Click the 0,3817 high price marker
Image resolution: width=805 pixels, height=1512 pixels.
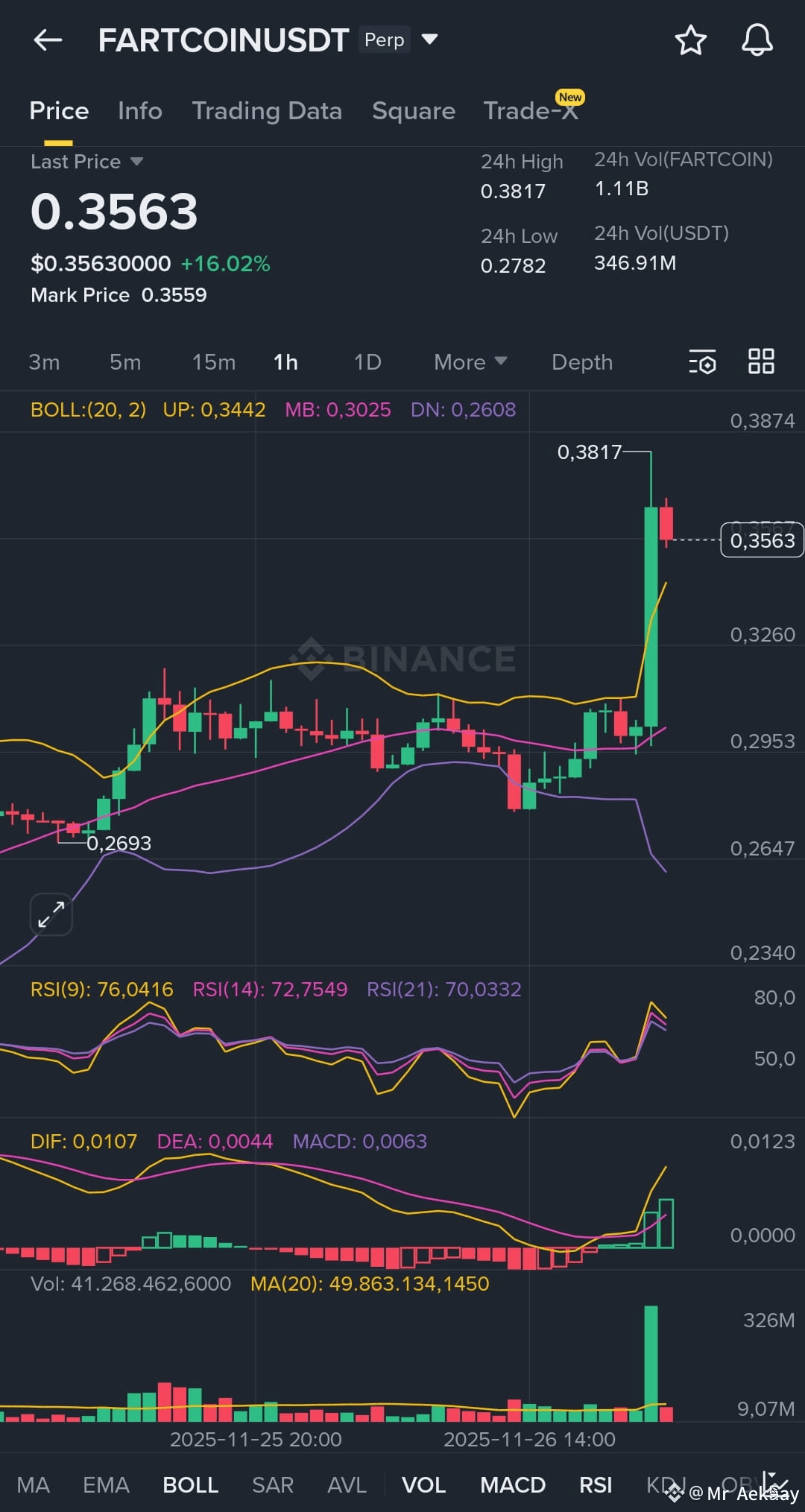coord(589,452)
